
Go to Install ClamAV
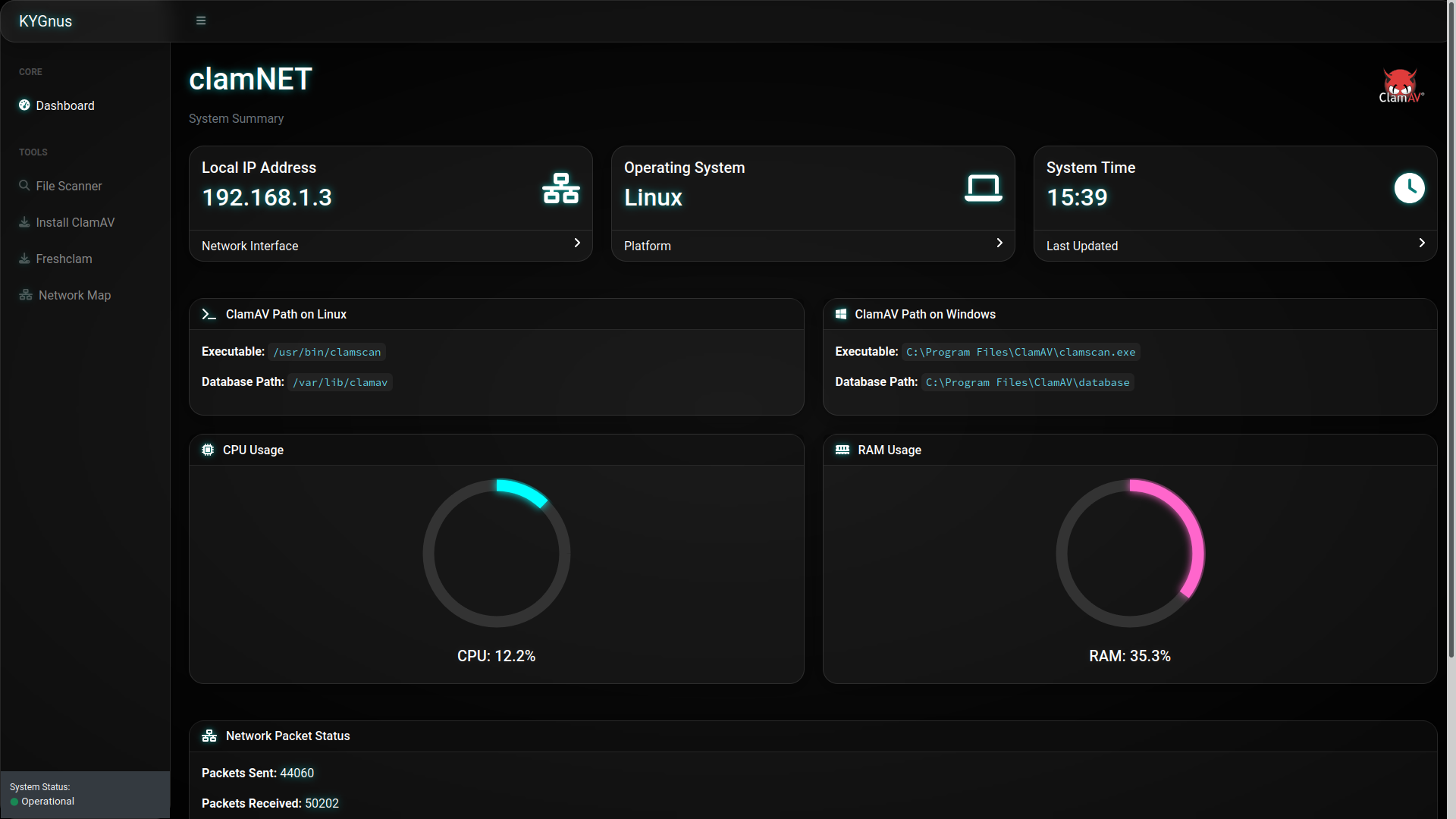tap(85, 222)
